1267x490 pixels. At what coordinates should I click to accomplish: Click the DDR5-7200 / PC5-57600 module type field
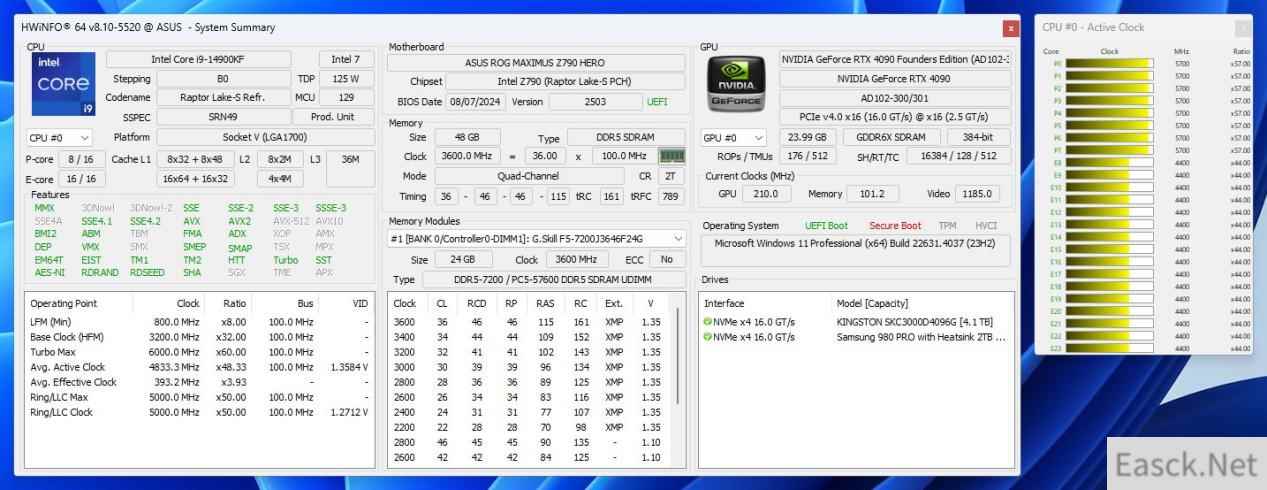point(554,280)
